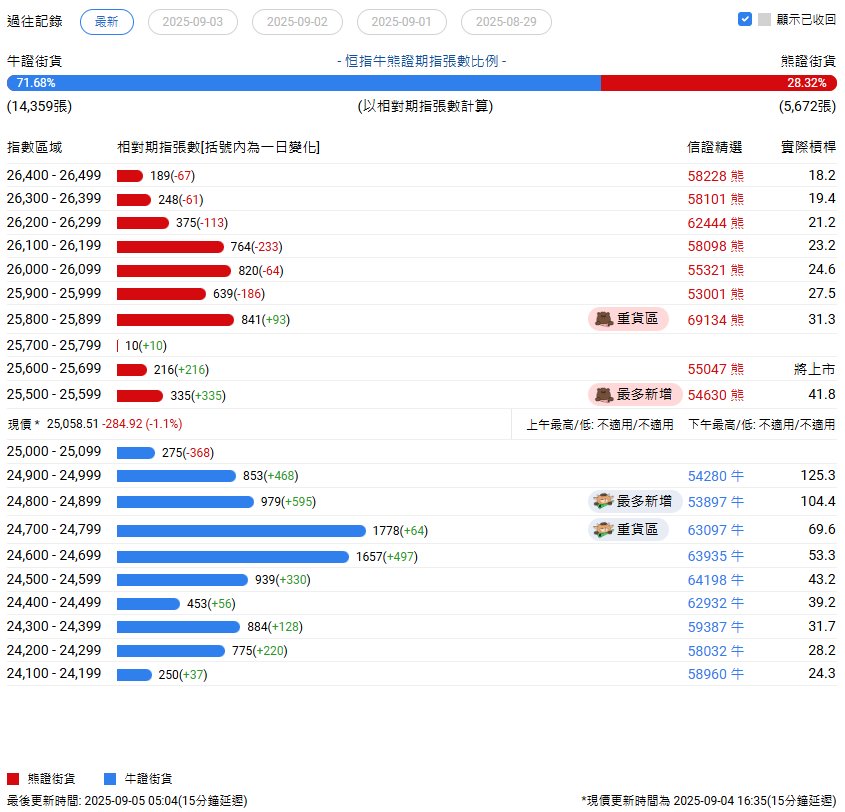Image resolution: width=845 pixels, height=812 pixels.
Task: Click the 將上市 status text
Action: [814, 369]
